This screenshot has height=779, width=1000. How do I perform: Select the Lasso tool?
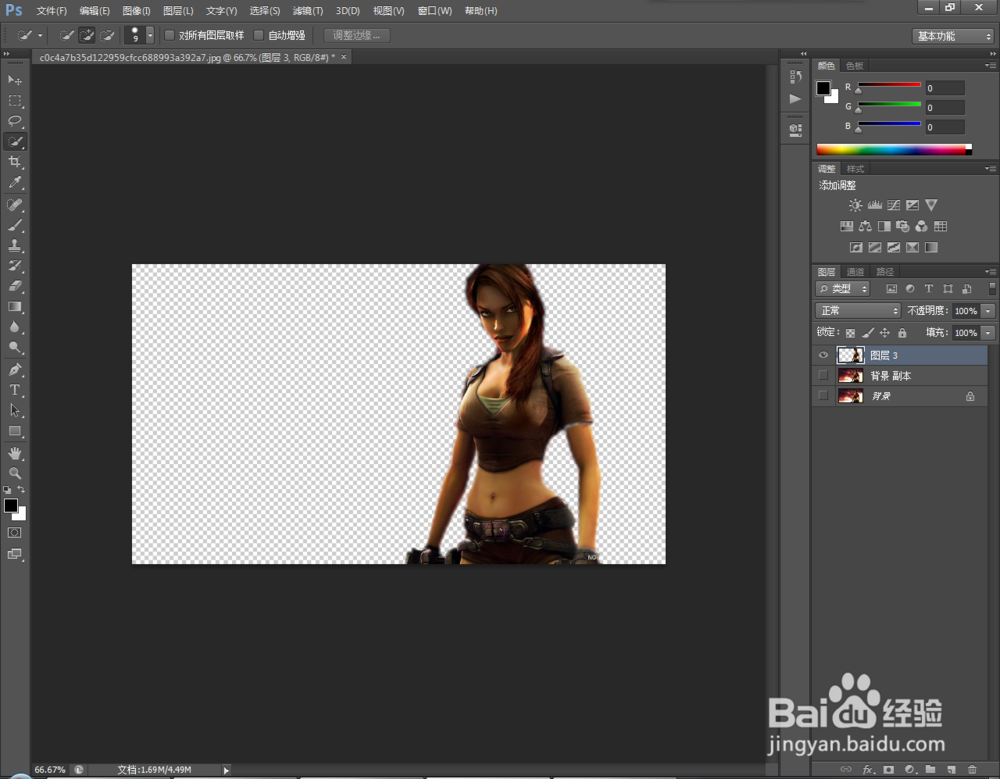15,121
